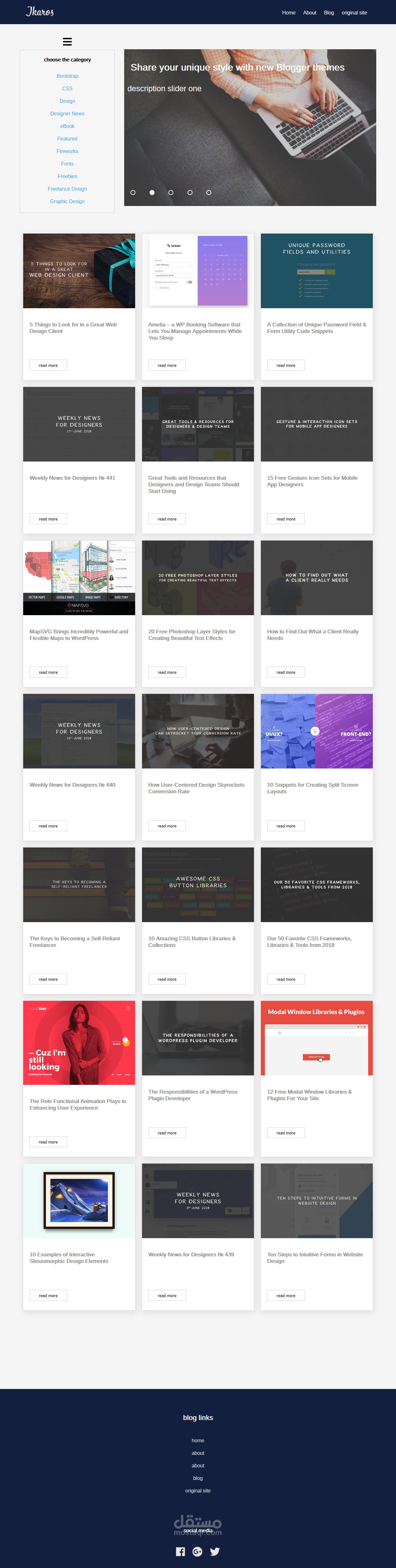The height and width of the screenshot is (1568, 396).
Task: Open the Facebook icon in footer
Action: 180,1552
